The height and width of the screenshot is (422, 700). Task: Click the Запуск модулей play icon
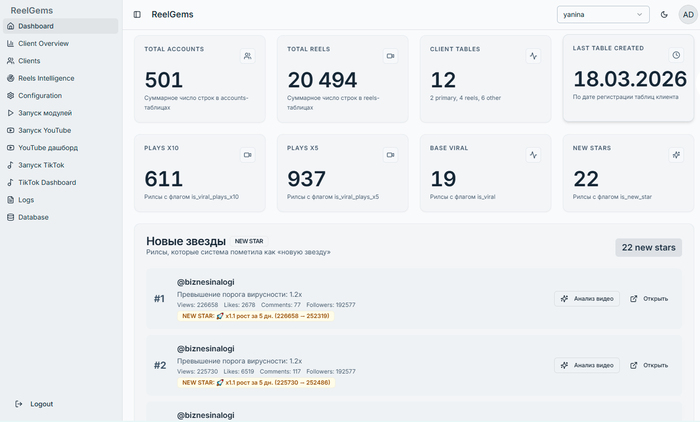11,113
